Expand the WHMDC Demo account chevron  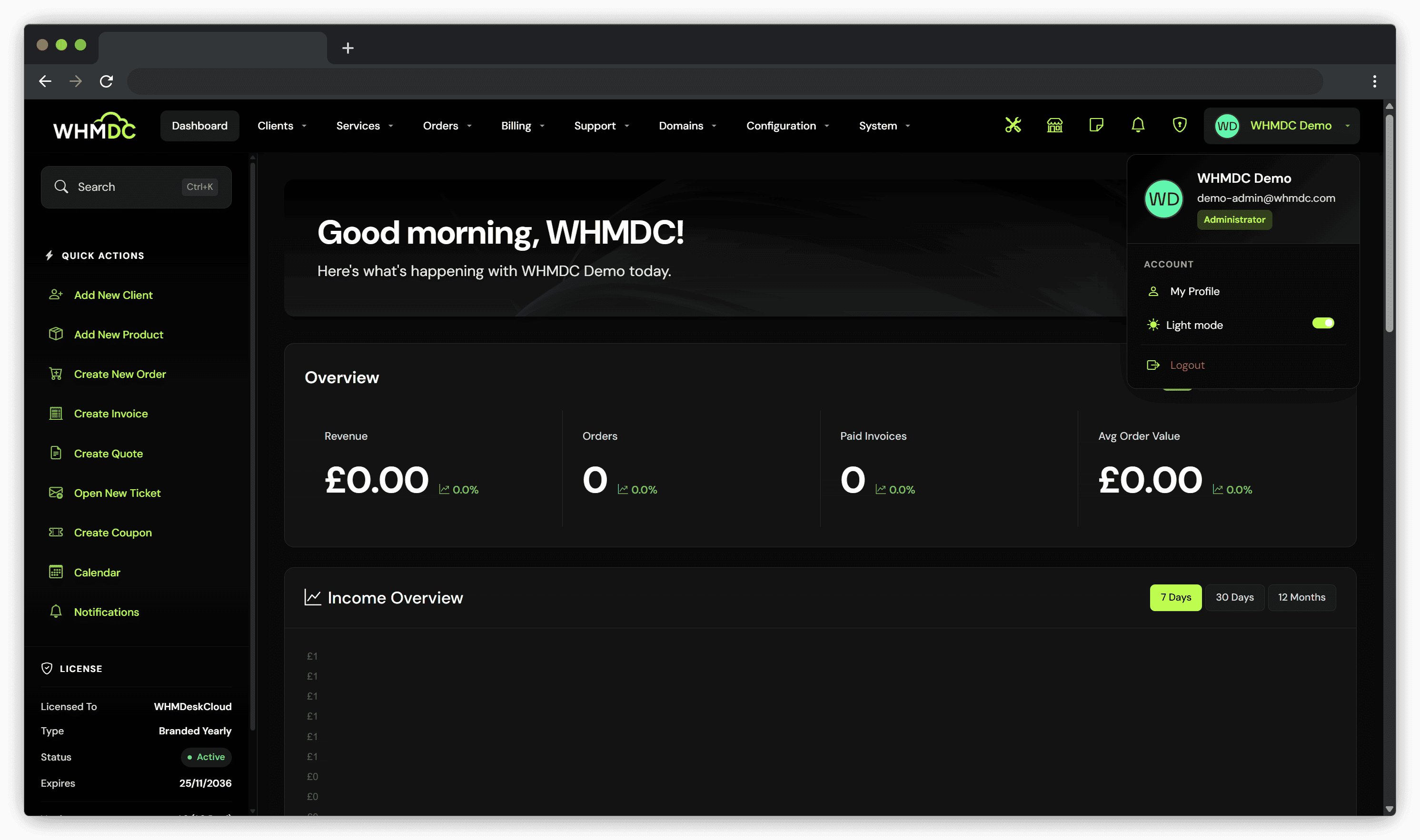[1349, 126]
